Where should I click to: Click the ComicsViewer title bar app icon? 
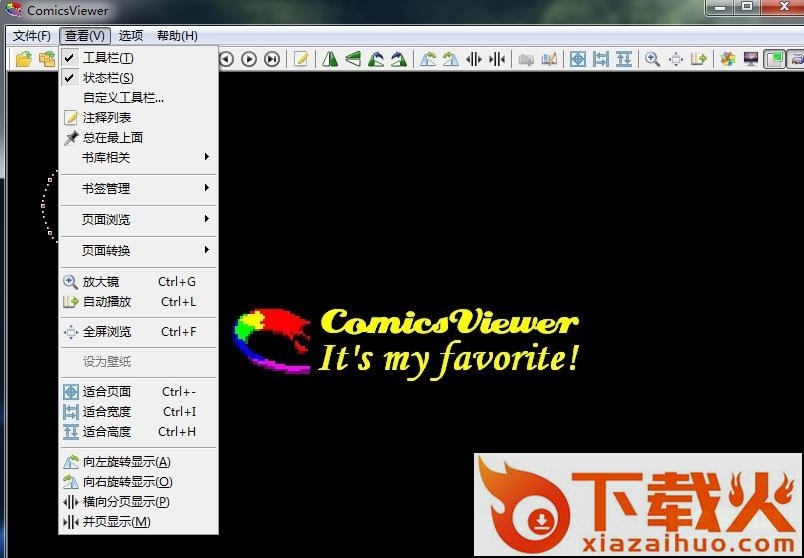14,10
